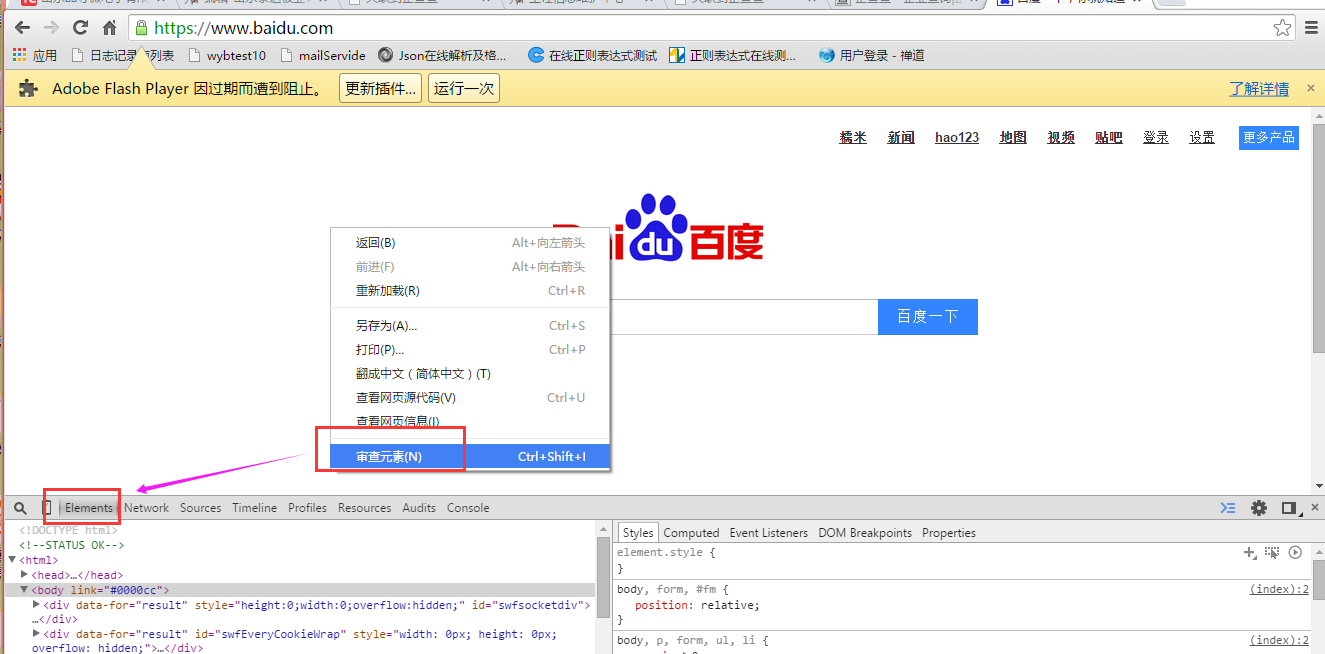The width and height of the screenshot is (1325, 654).
Task: Switch to the Sources tab in DevTools
Action: click(201, 508)
